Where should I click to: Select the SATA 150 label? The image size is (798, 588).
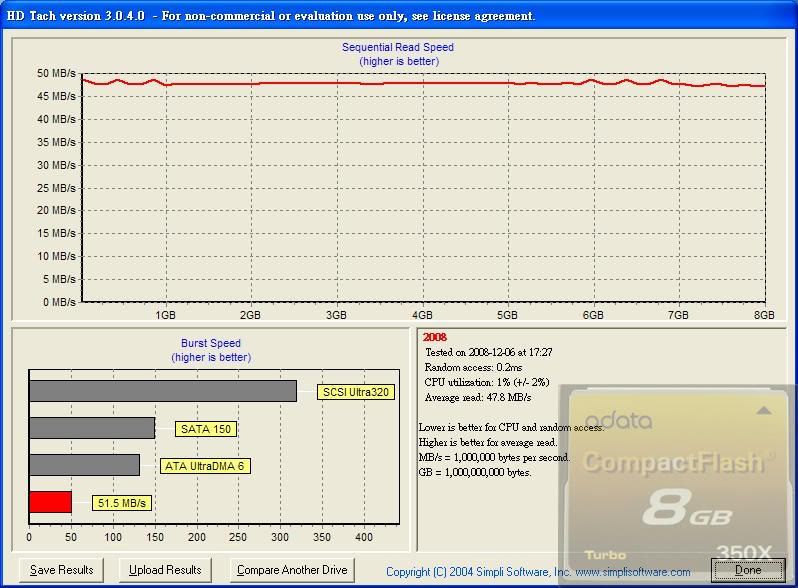pyautogui.click(x=206, y=429)
